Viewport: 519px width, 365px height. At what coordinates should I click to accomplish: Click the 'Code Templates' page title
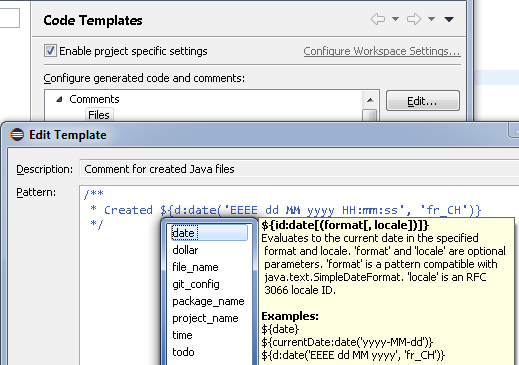93,20
